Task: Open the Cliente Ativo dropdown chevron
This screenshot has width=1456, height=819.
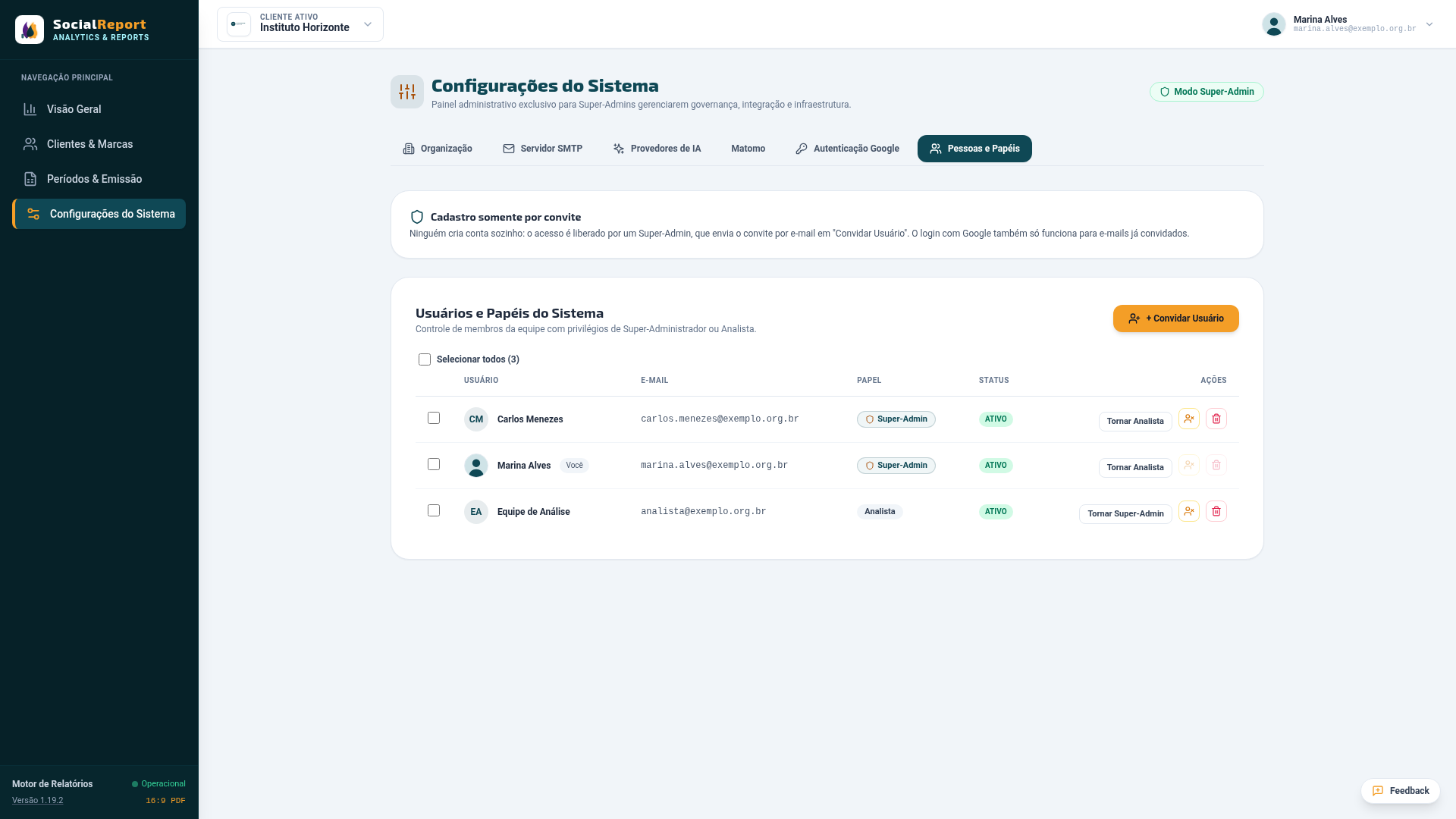Action: (x=368, y=24)
